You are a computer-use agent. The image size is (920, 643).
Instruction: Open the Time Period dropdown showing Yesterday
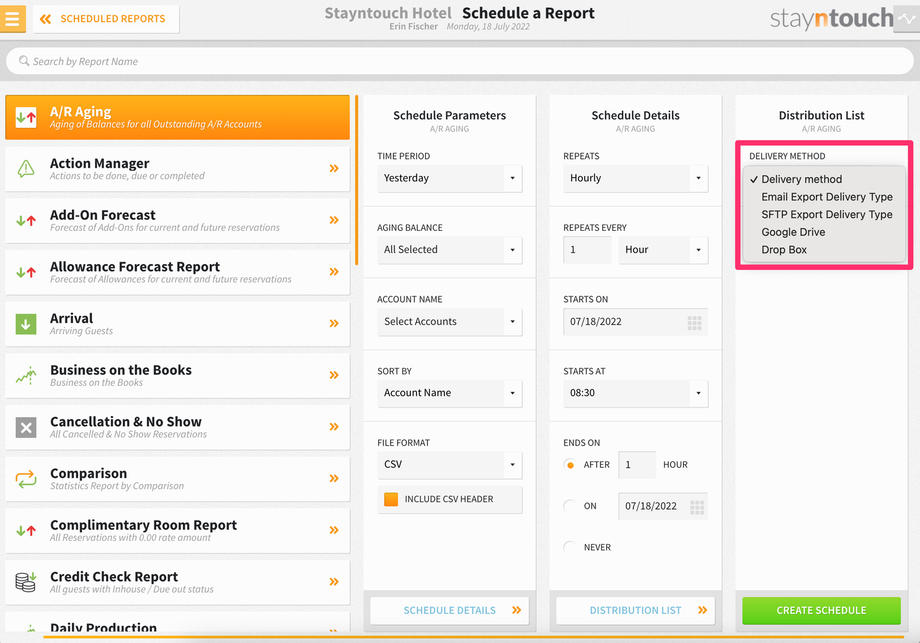tap(449, 178)
